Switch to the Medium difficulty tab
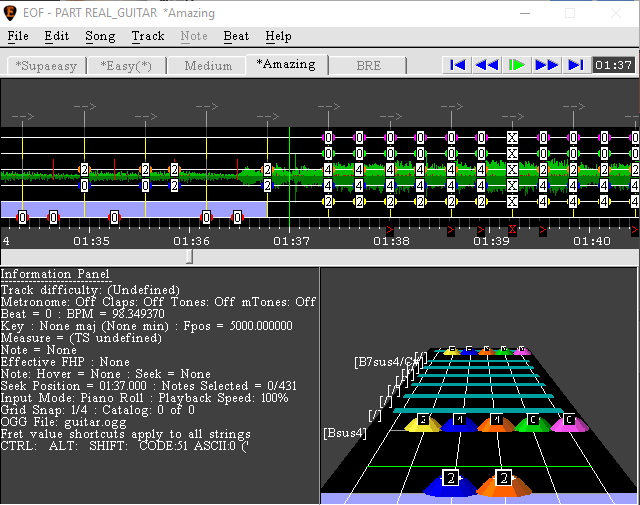The image size is (640, 505). pyautogui.click(x=208, y=66)
